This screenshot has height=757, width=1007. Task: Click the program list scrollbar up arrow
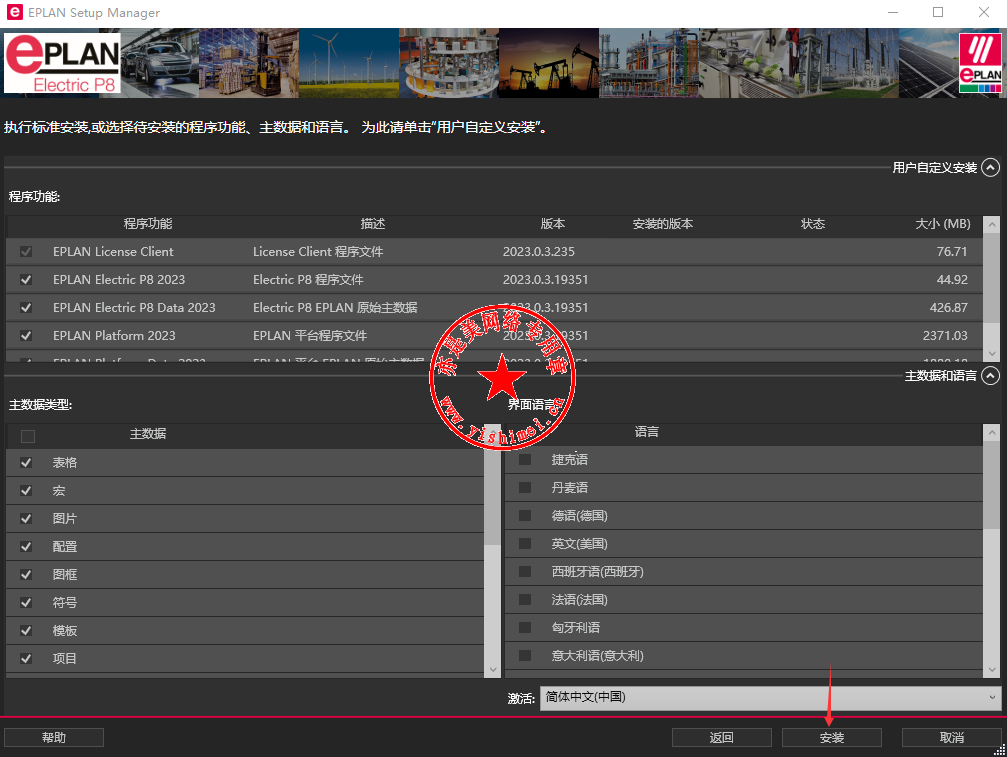click(x=992, y=225)
